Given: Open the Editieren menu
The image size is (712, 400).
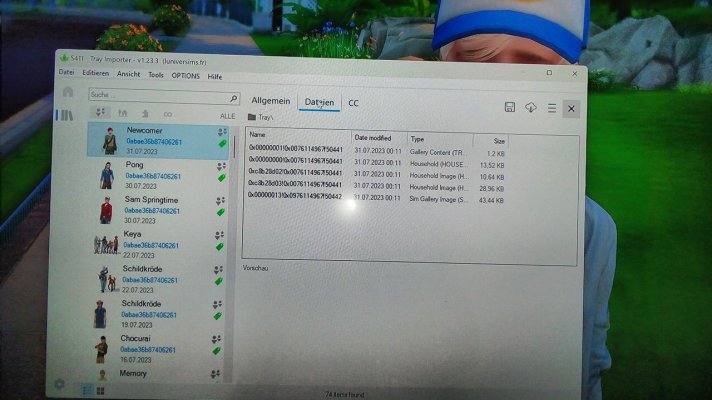Looking at the screenshot, I should tap(95, 73).
